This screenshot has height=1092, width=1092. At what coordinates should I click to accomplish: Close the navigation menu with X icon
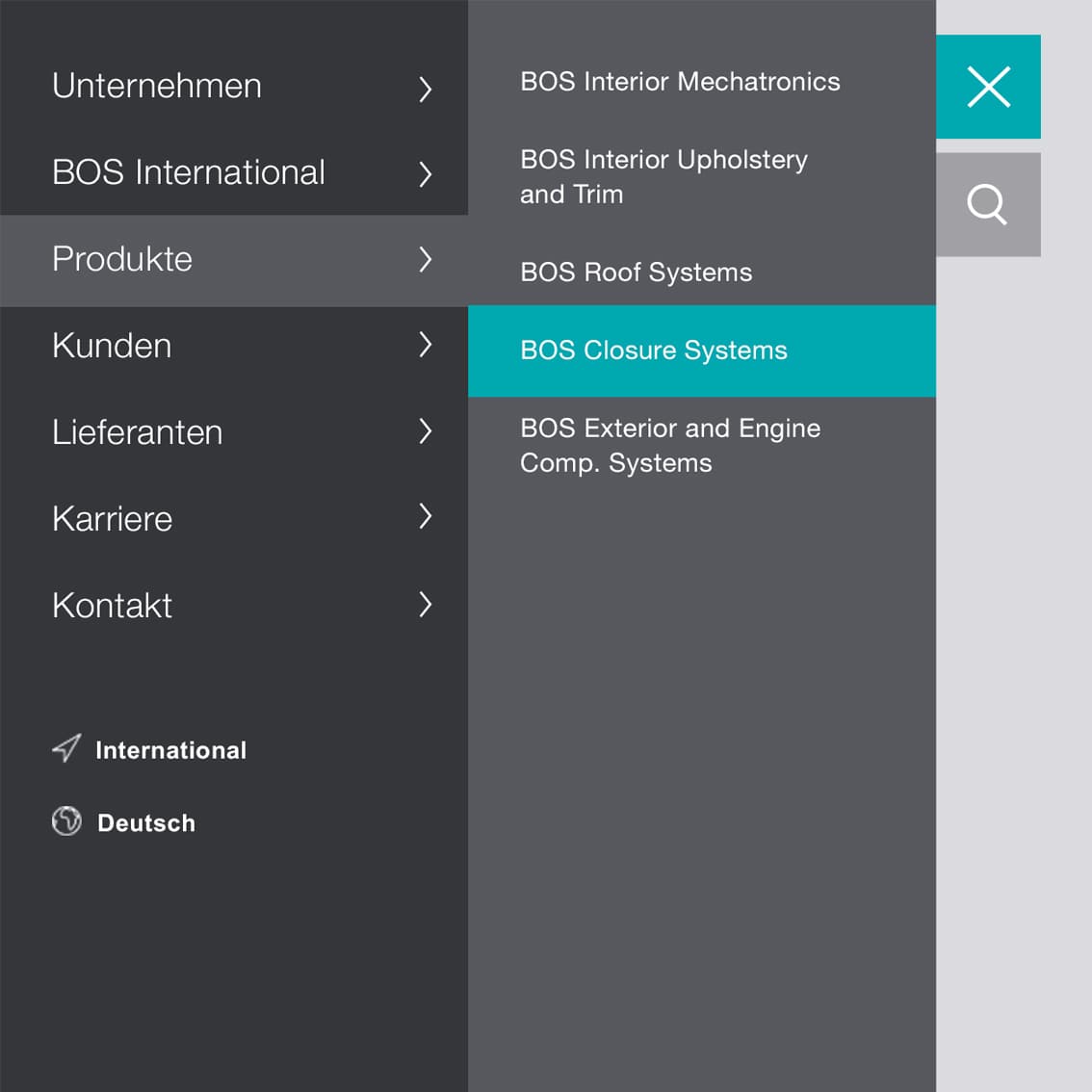pyautogui.click(x=988, y=87)
